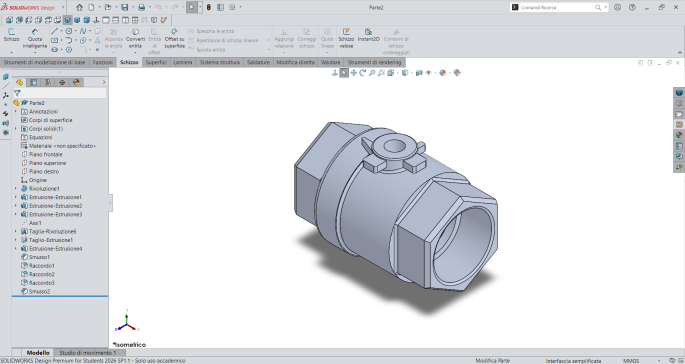
Task: Switch to the Saldature ribbon tab
Action: 258,62
